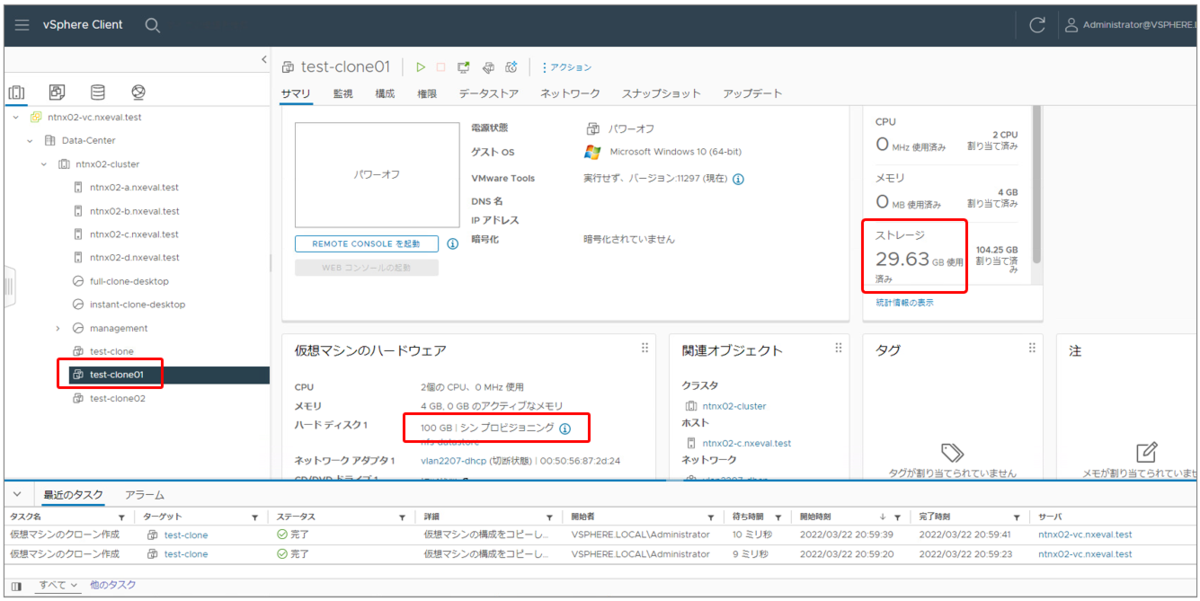Click the 統計情報の表示 link
1200x601 pixels.
pos(905,302)
